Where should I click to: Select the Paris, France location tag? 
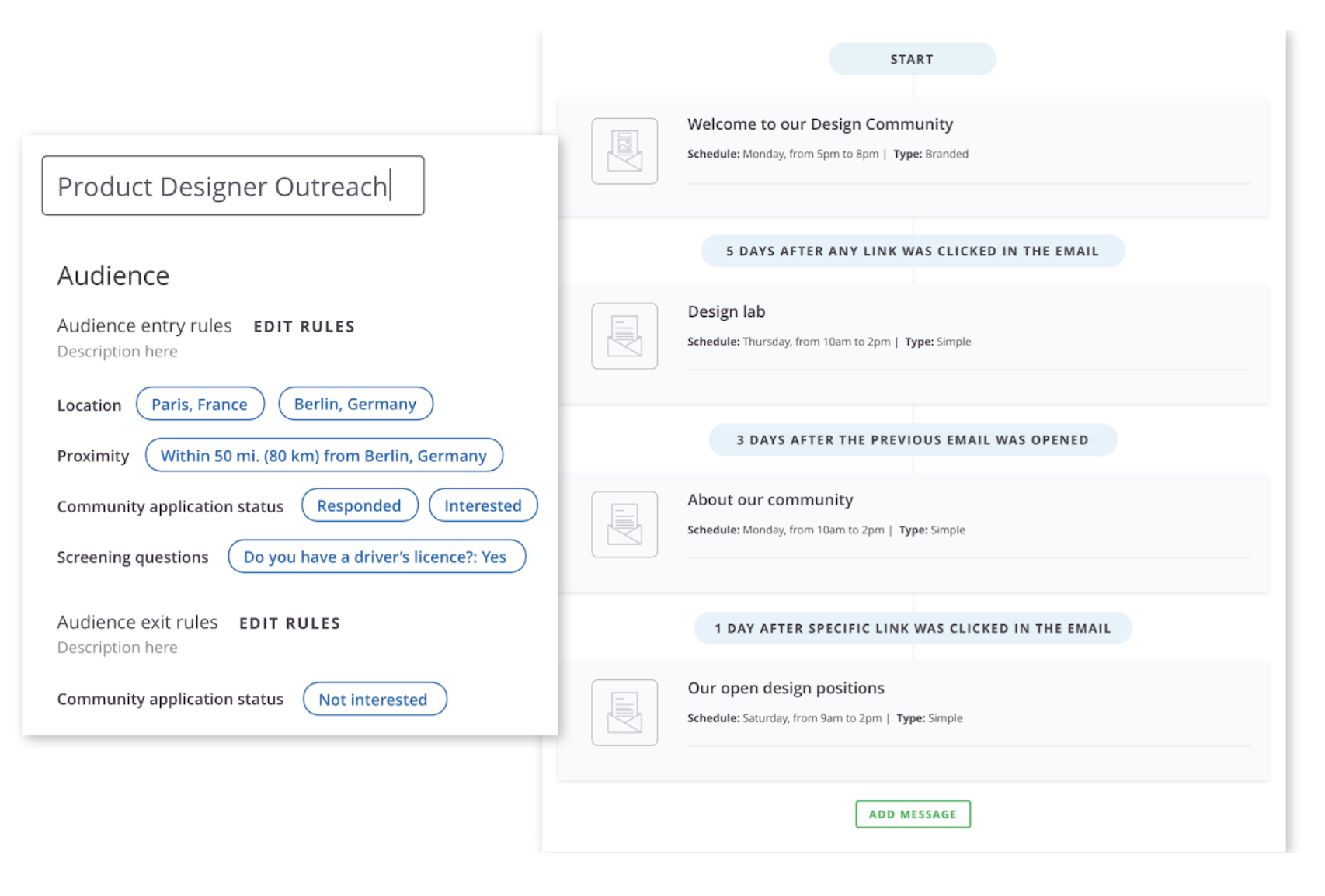tap(200, 405)
